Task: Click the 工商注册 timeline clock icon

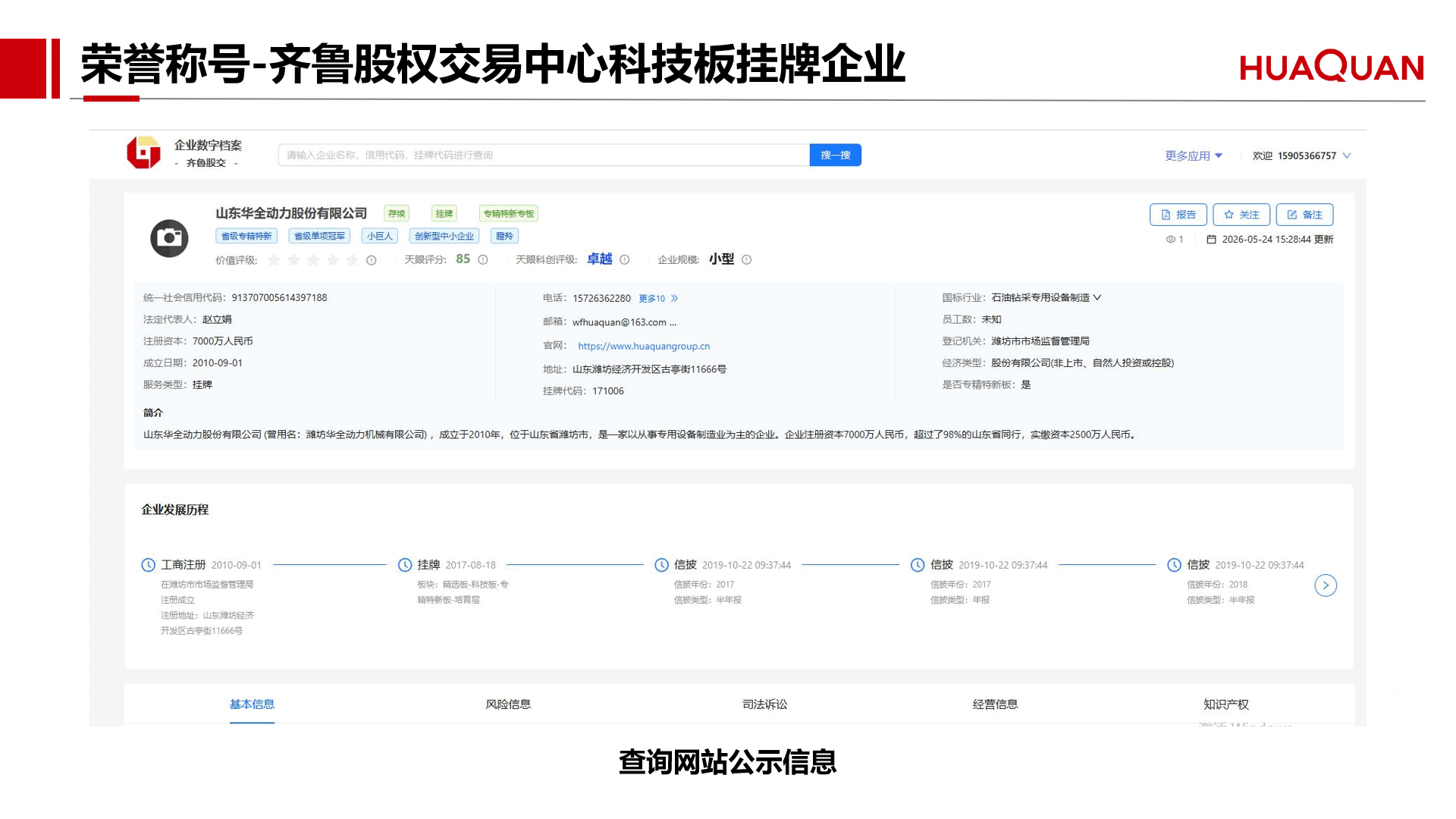Action: pos(149,565)
